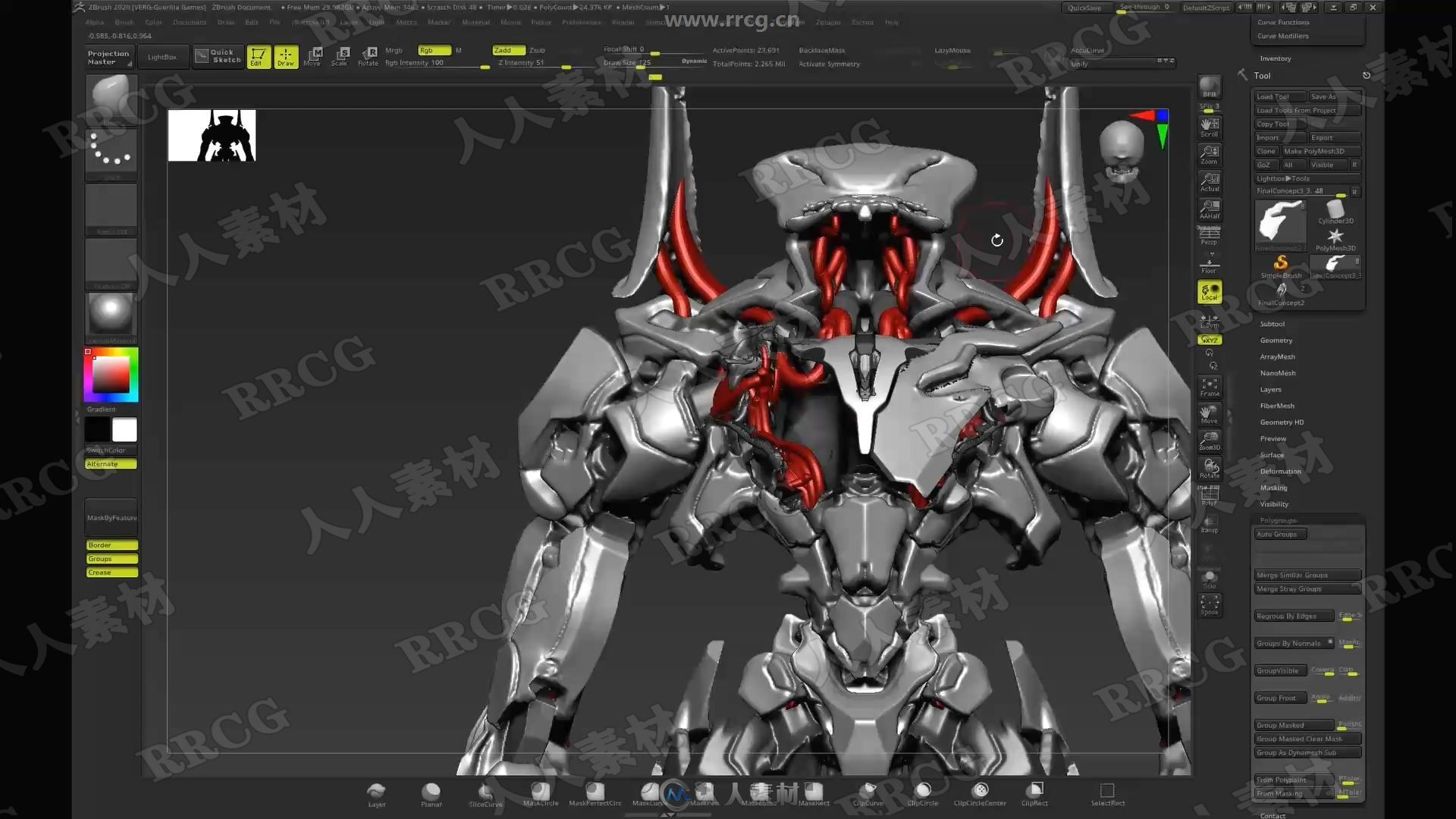Select the Layer brush in bottom shelf
1456x819 pixels.
[377, 794]
